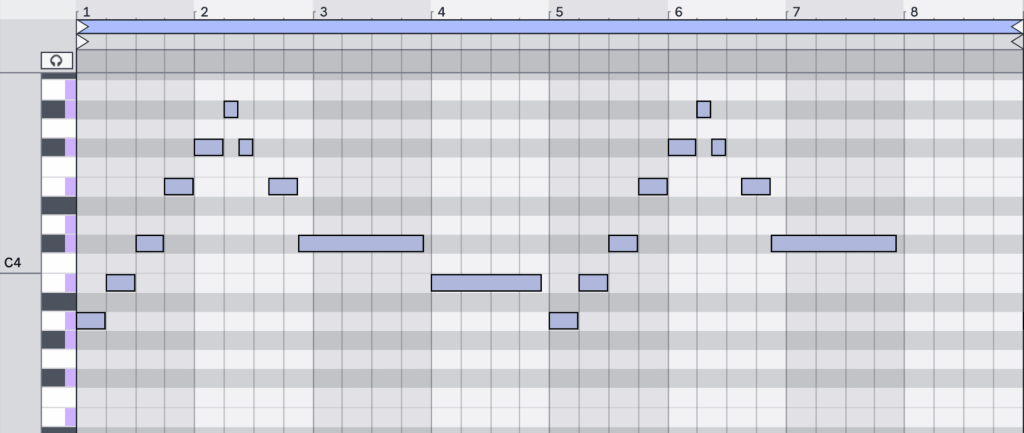The height and width of the screenshot is (433, 1024).
Task: Select the long note spanning bar 7
Action: click(833, 244)
